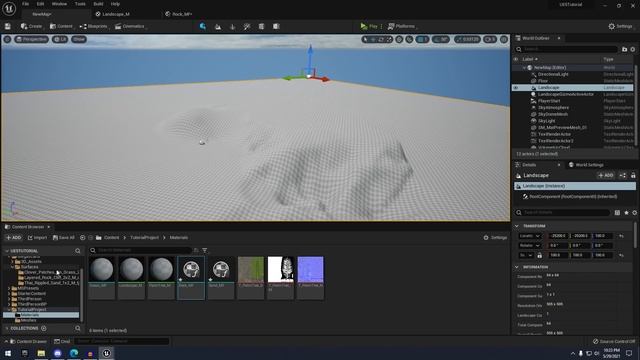Image resolution: width=640 pixels, height=360 pixels.
Task: Add a new collection with the plus icon
Action: [44, 328]
